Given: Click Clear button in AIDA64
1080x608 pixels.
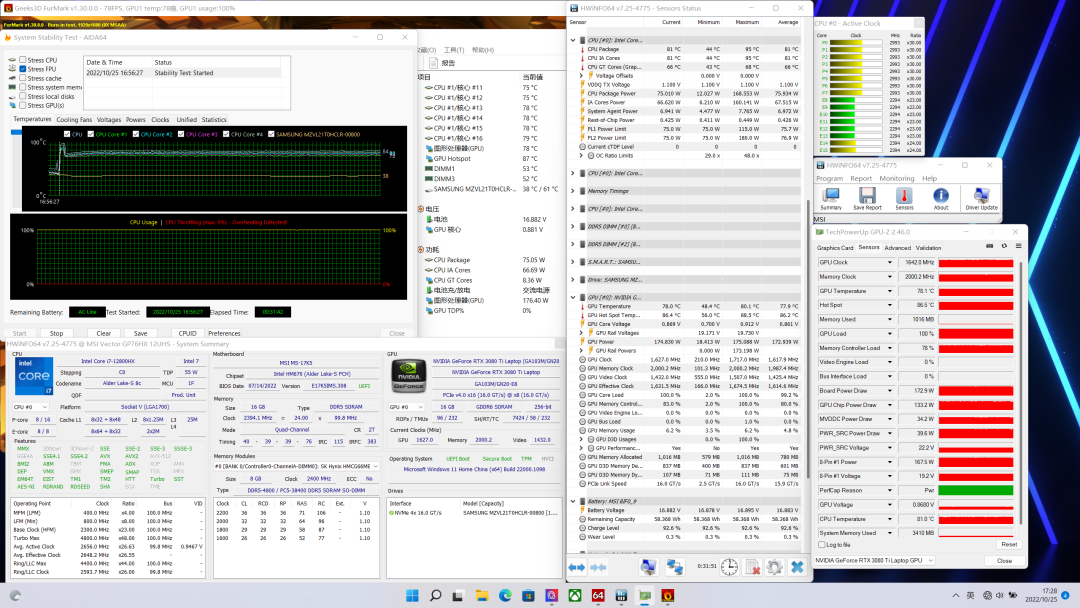Looking at the screenshot, I should 103,333.
